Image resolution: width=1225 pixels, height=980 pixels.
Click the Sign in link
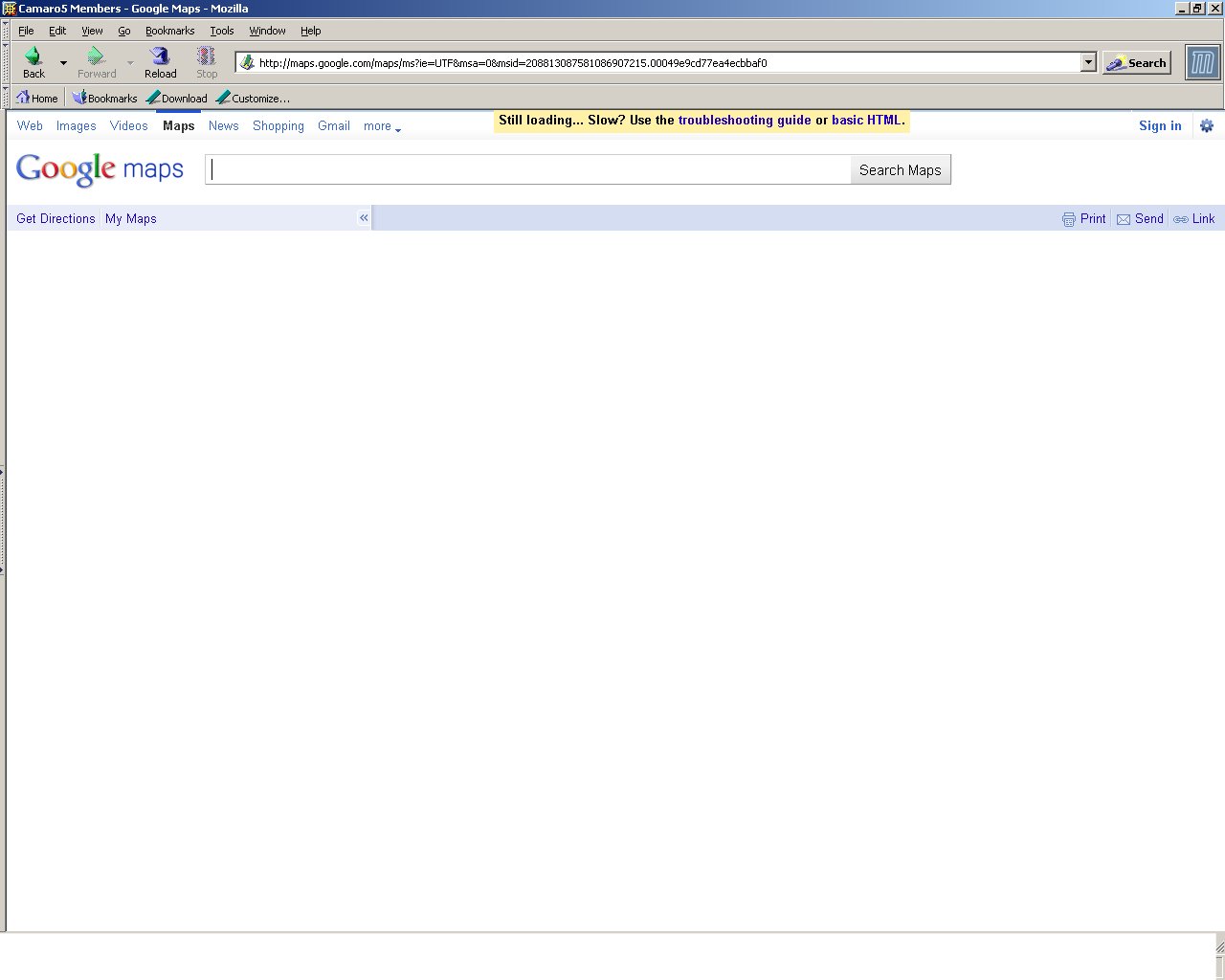[1160, 125]
